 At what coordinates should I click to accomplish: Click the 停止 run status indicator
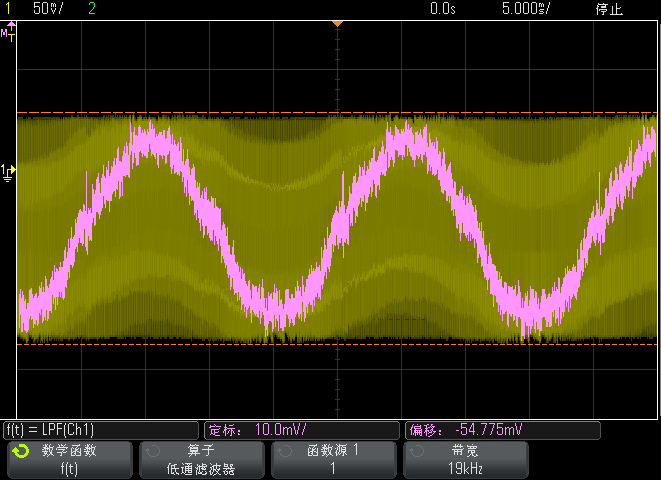coord(609,9)
